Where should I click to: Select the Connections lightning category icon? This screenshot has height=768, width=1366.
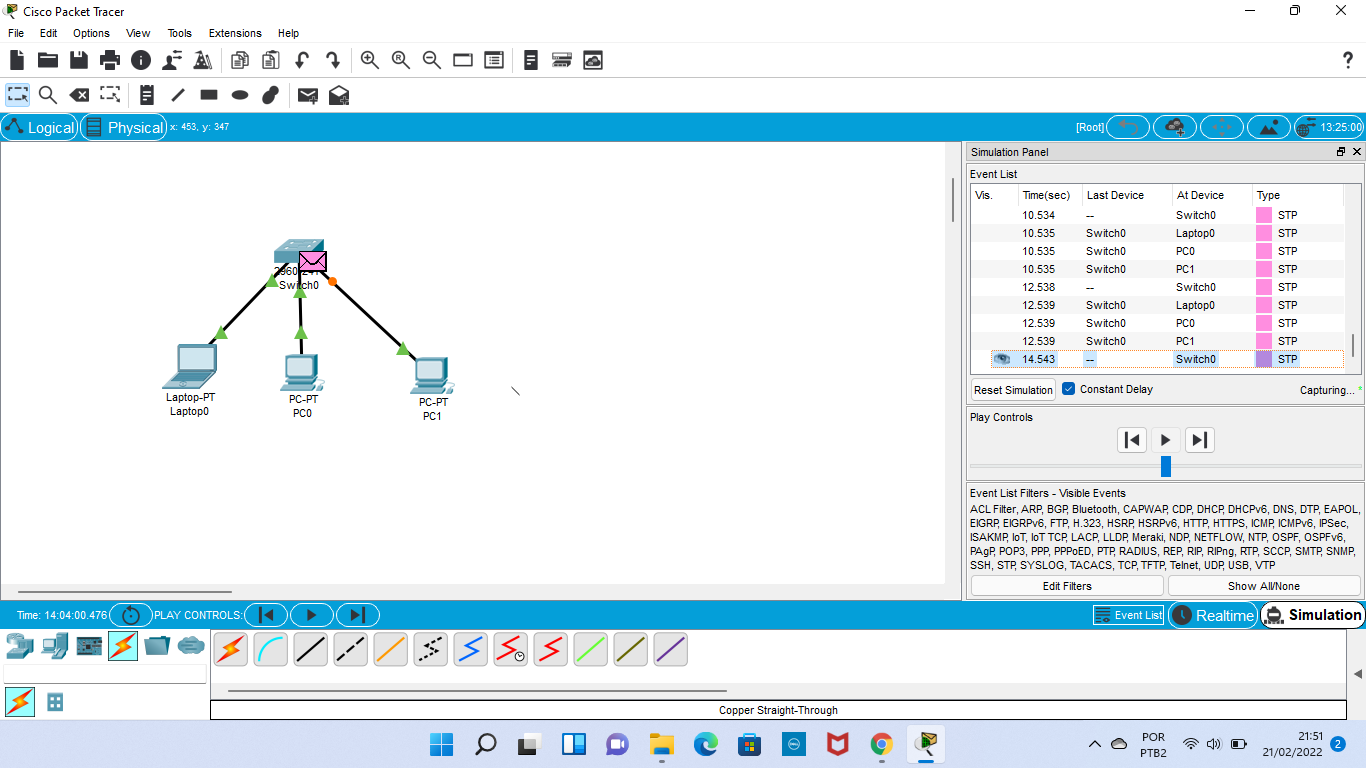(123, 646)
